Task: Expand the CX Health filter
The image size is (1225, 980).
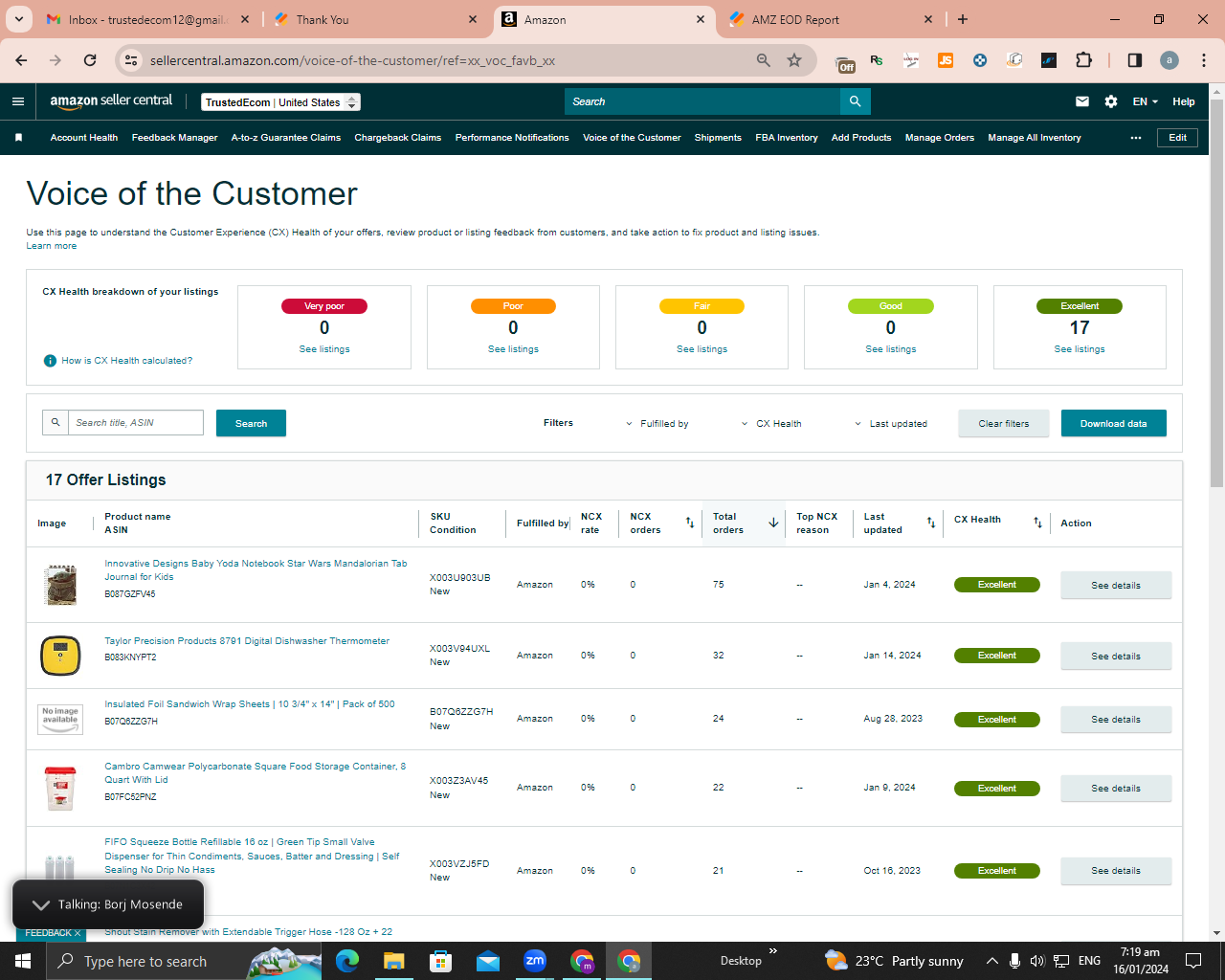Action: pyautogui.click(x=771, y=424)
